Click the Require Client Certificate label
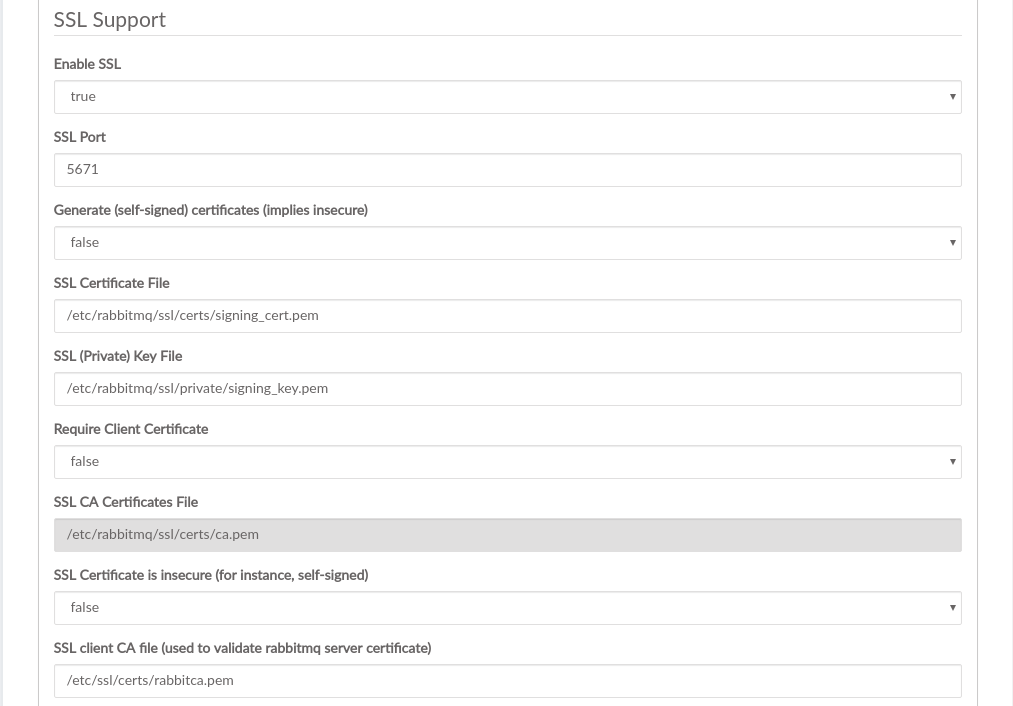The height and width of the screenshot is (706, 1013). 131,429
